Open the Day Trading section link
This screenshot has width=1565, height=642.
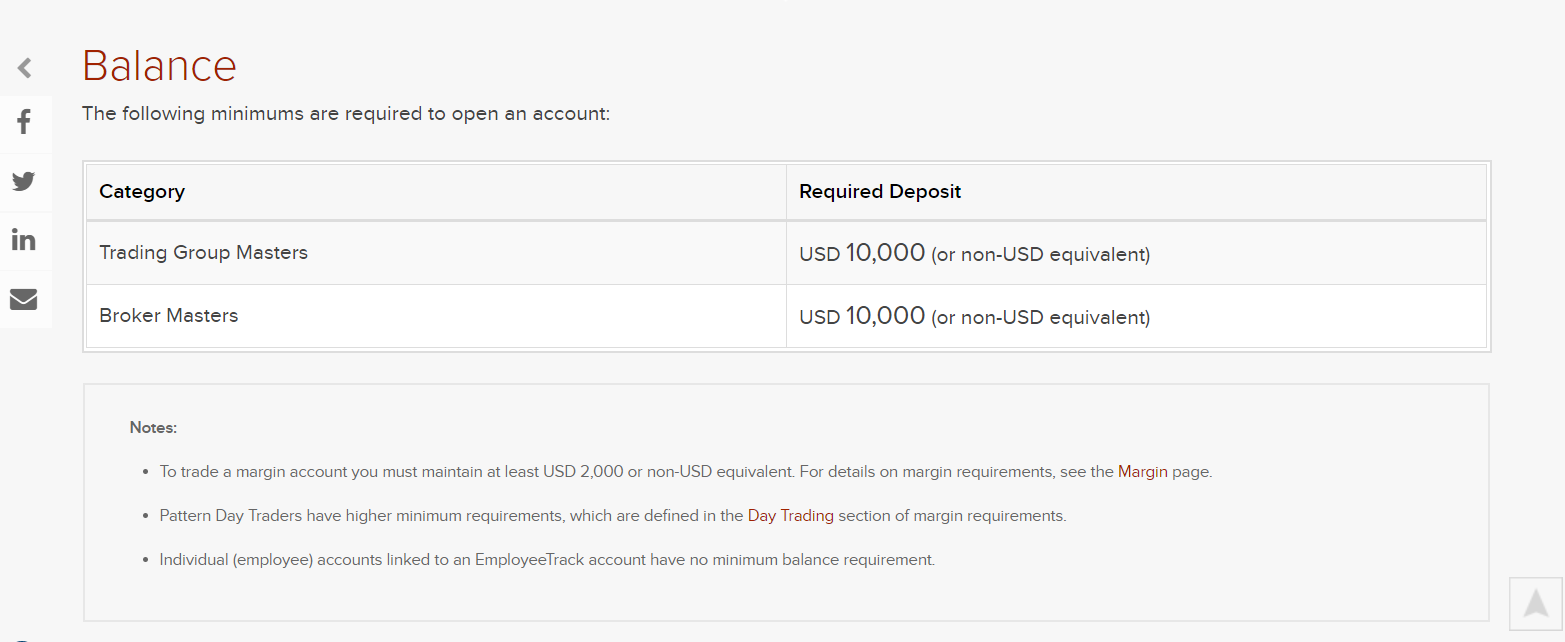(x=790, y=516)
